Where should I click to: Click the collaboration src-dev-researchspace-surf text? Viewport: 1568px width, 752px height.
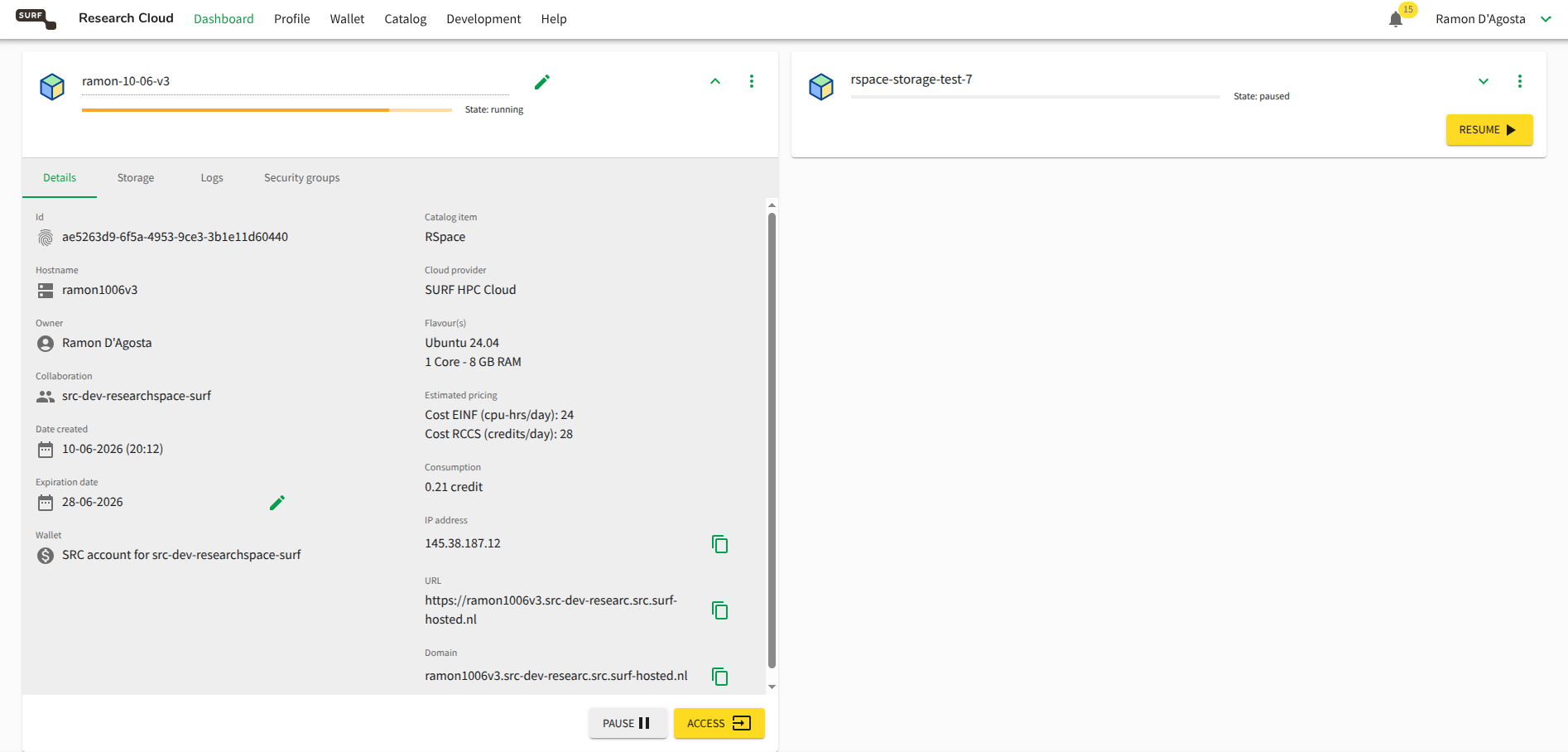point(137,396)
